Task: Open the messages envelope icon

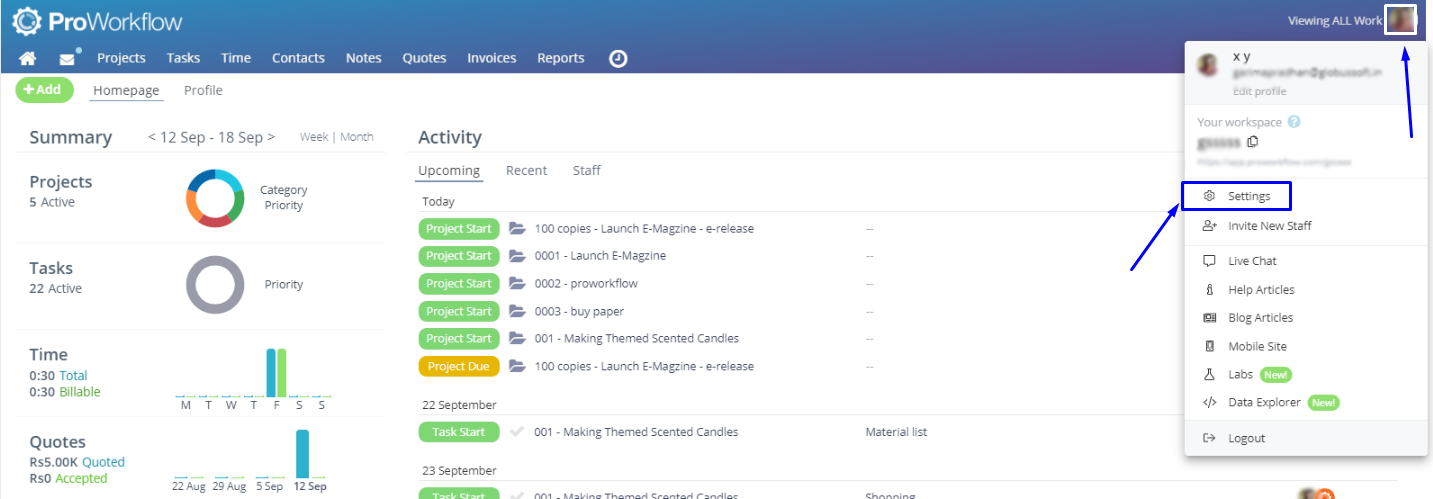Action: coord(67,58)
